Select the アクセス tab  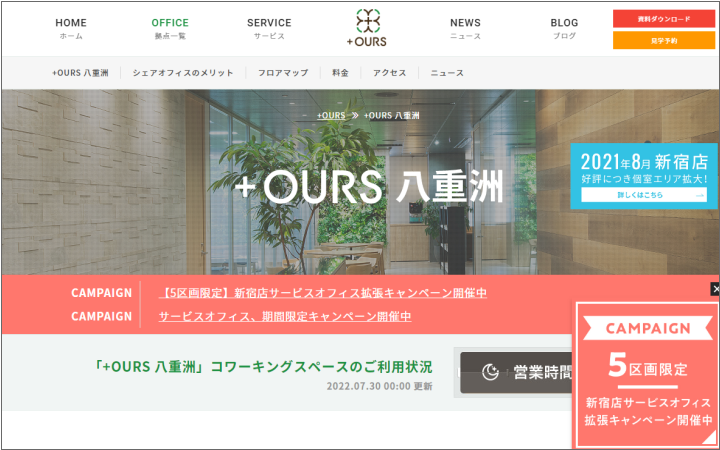389,73
